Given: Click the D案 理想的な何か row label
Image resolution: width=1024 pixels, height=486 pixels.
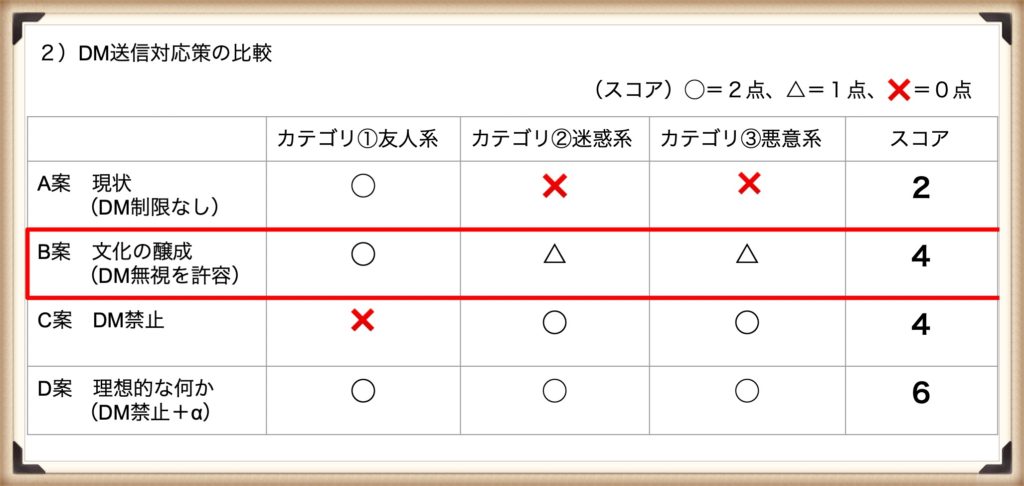Looking at the screenshot, I should point(126,400).
